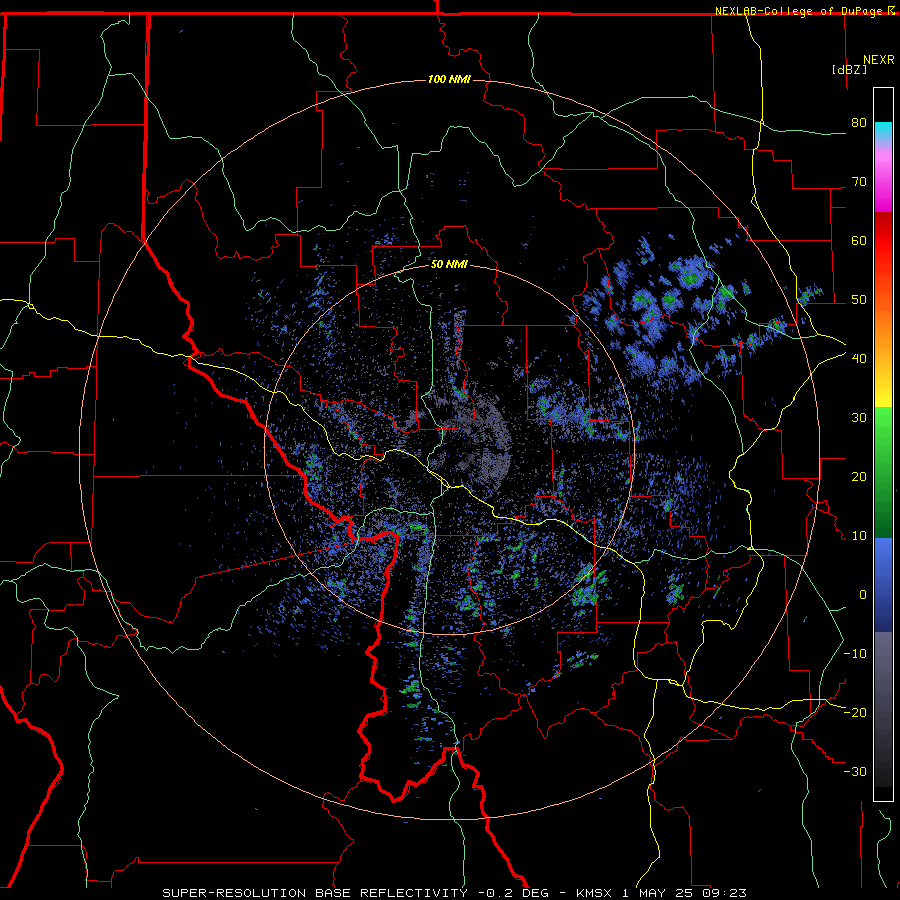Click the 10 value on the dBZ scale
The height and width of the screenshot is (900, 900).
click(x=859, y=536)
